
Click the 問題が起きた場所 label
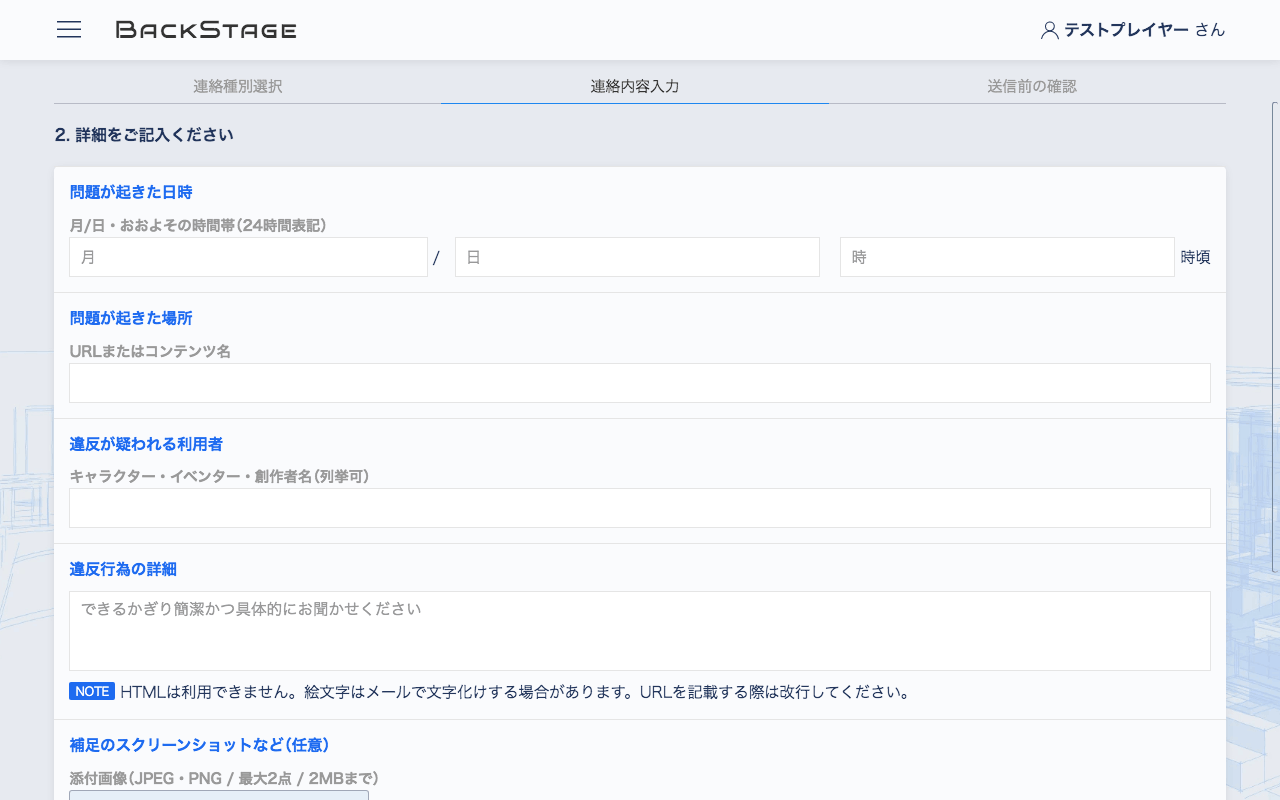(x=131, y=318)
